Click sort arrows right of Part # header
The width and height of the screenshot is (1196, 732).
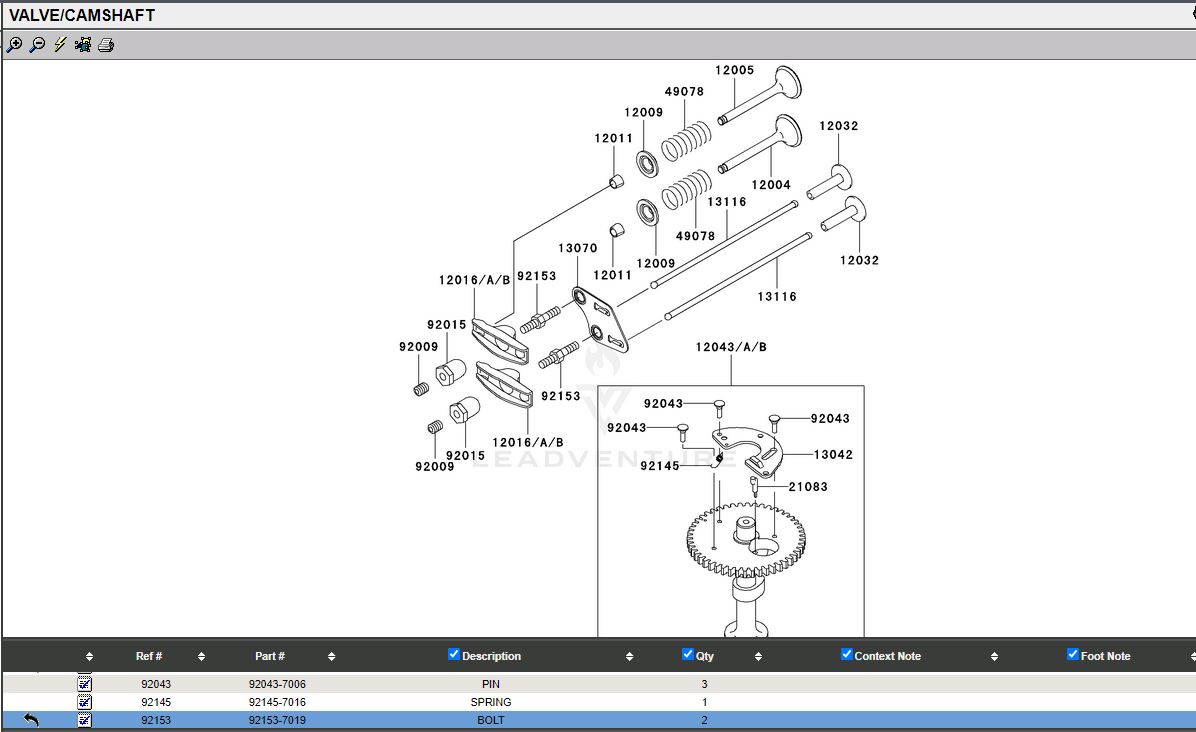click(x=331, y=657)
